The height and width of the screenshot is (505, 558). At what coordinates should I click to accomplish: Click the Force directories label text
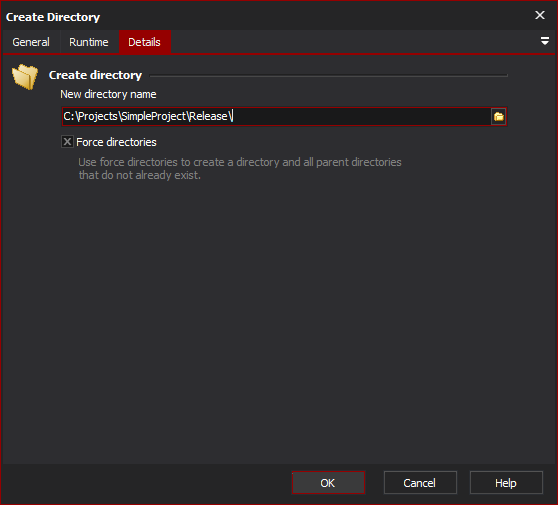pos(116,142)
